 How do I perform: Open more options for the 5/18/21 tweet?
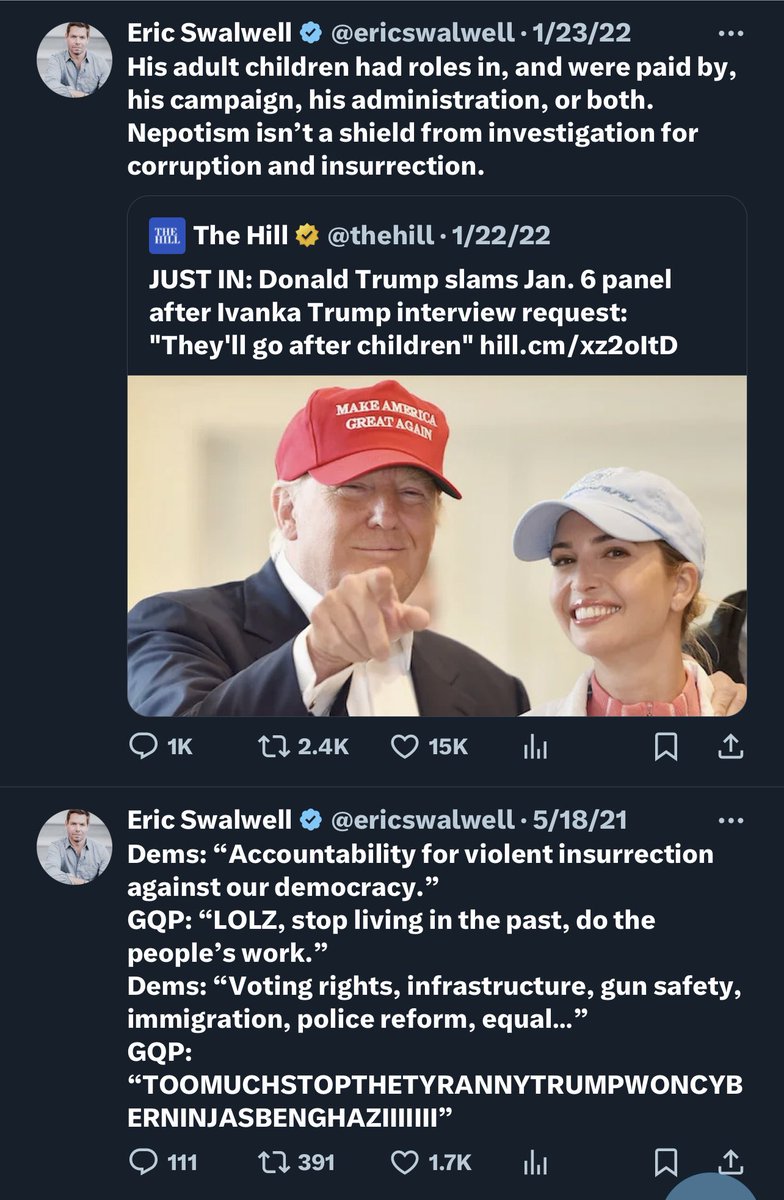click(732, 821)
